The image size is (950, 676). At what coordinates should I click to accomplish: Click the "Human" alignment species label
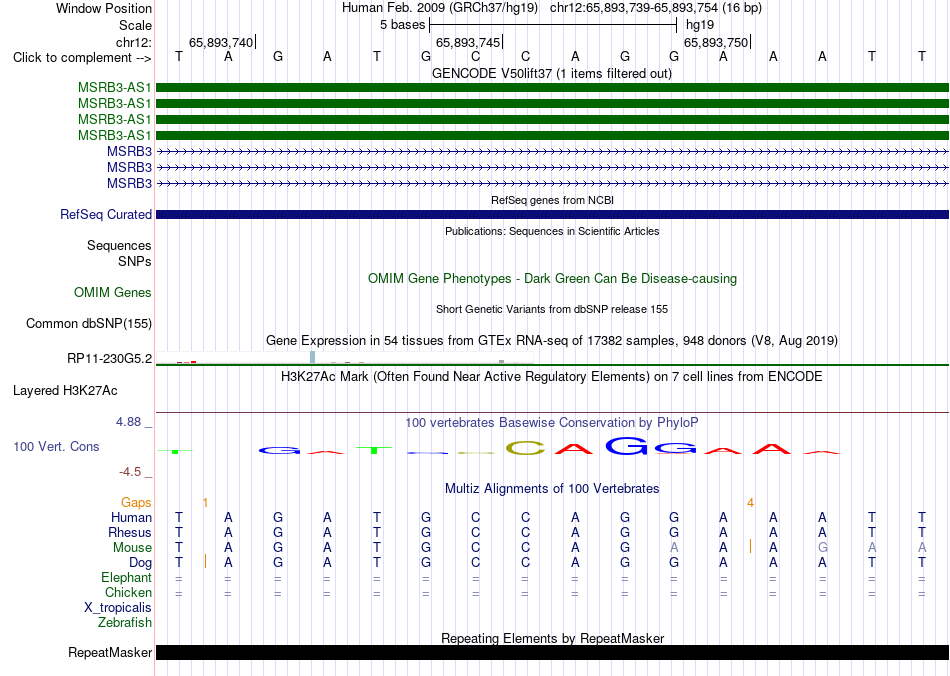pos(131,517)
